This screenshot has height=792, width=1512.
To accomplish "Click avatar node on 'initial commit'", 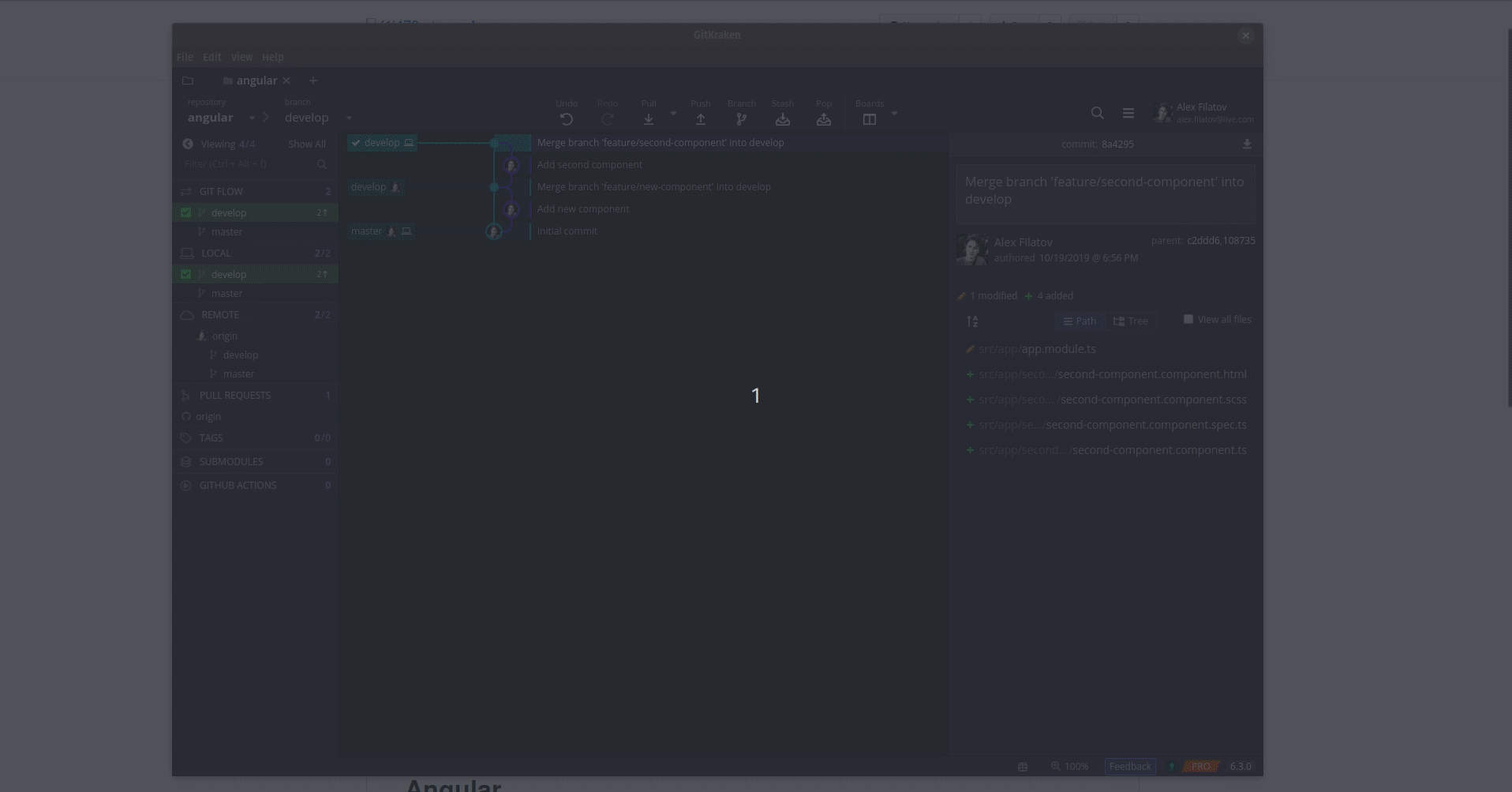I will [x=494, y=231].
